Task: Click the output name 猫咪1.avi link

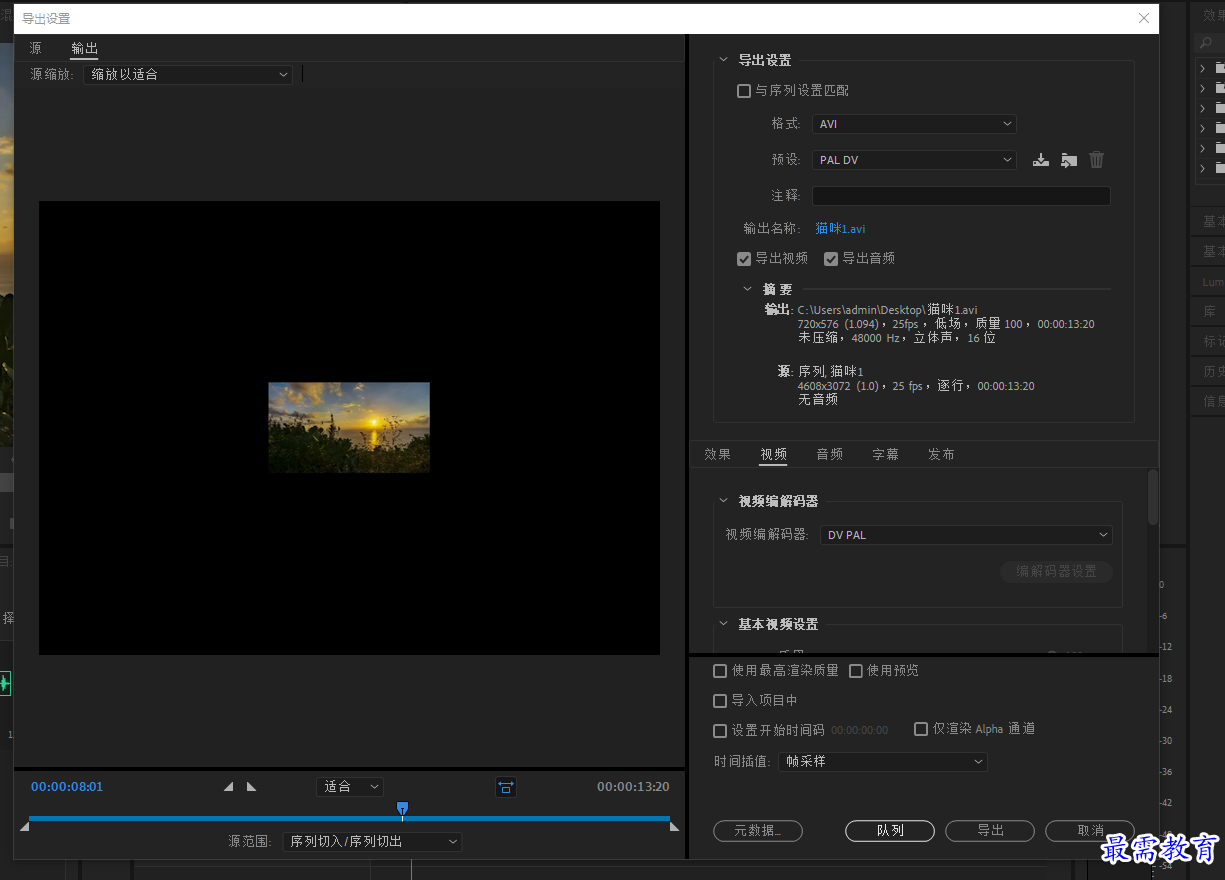Action: pyautogui.click(x=840, y=229)
